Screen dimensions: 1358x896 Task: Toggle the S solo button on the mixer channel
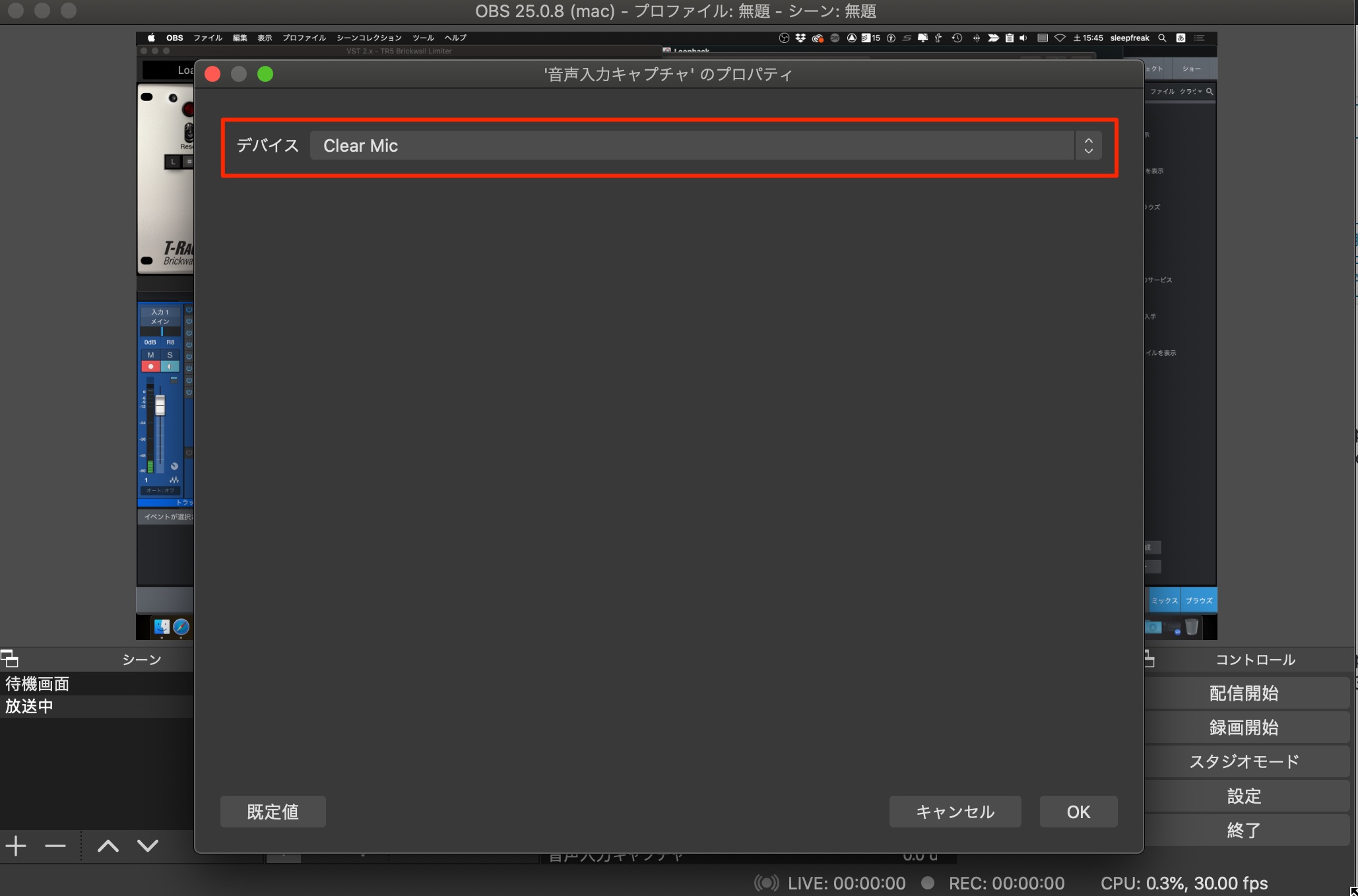[x=170, y=355]
